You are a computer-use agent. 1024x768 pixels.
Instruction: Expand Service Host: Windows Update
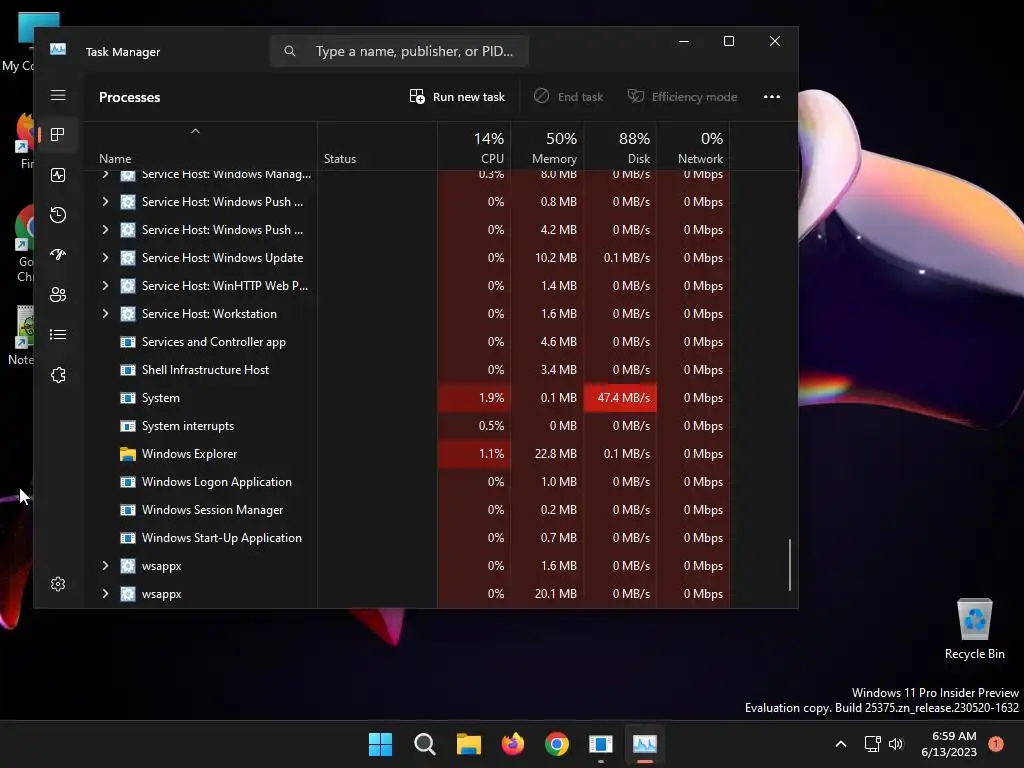tap(105, 258)
